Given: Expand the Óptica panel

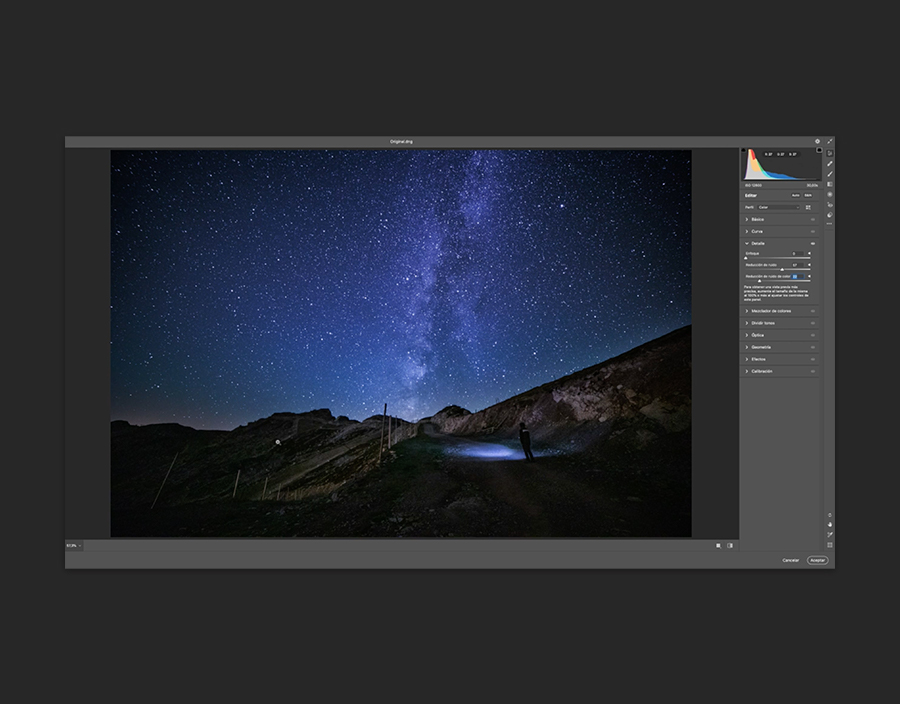Looking at the screenshot, I should click(747, 335).
